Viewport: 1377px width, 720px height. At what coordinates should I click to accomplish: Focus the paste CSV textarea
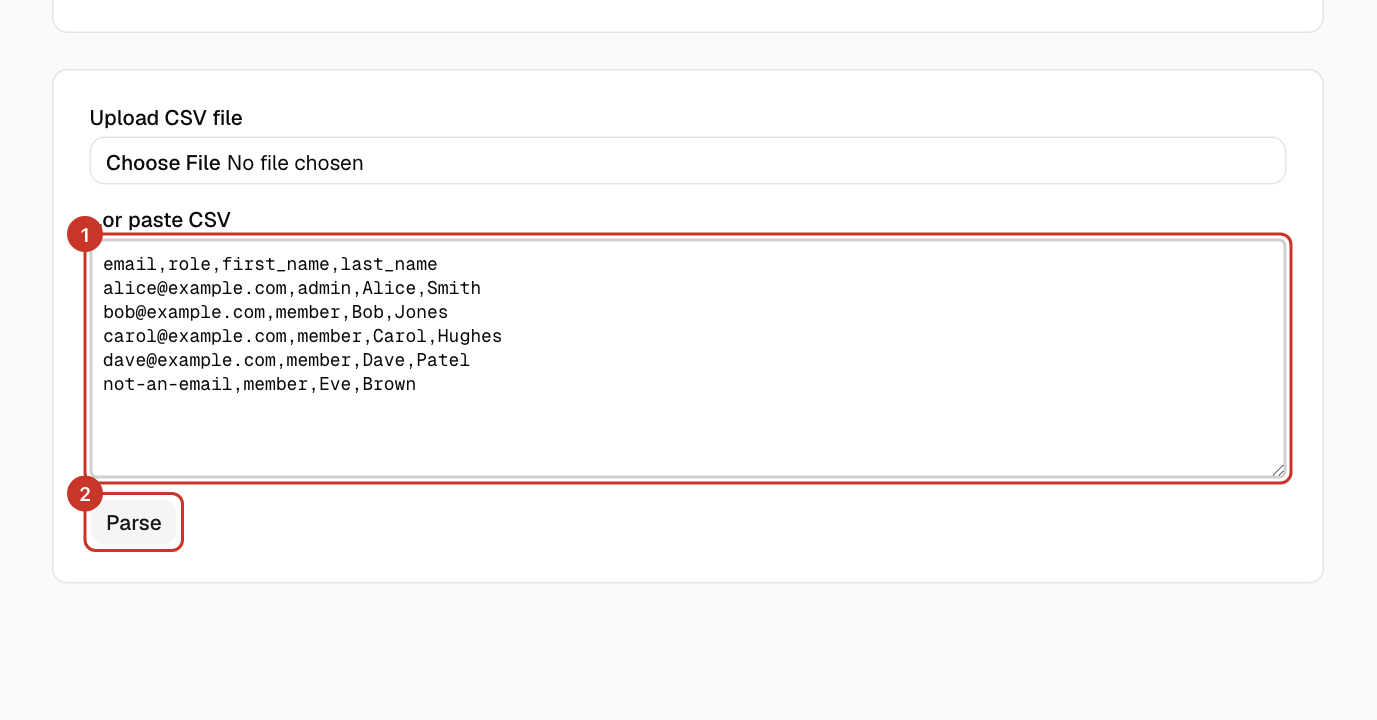(x=688, y=359)
